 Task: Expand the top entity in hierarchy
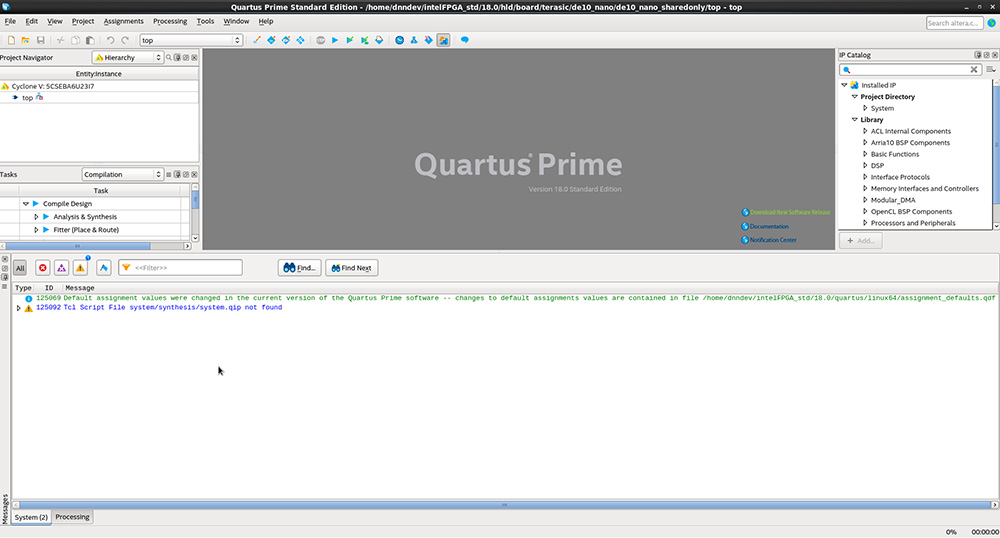(x=15, y=98)
